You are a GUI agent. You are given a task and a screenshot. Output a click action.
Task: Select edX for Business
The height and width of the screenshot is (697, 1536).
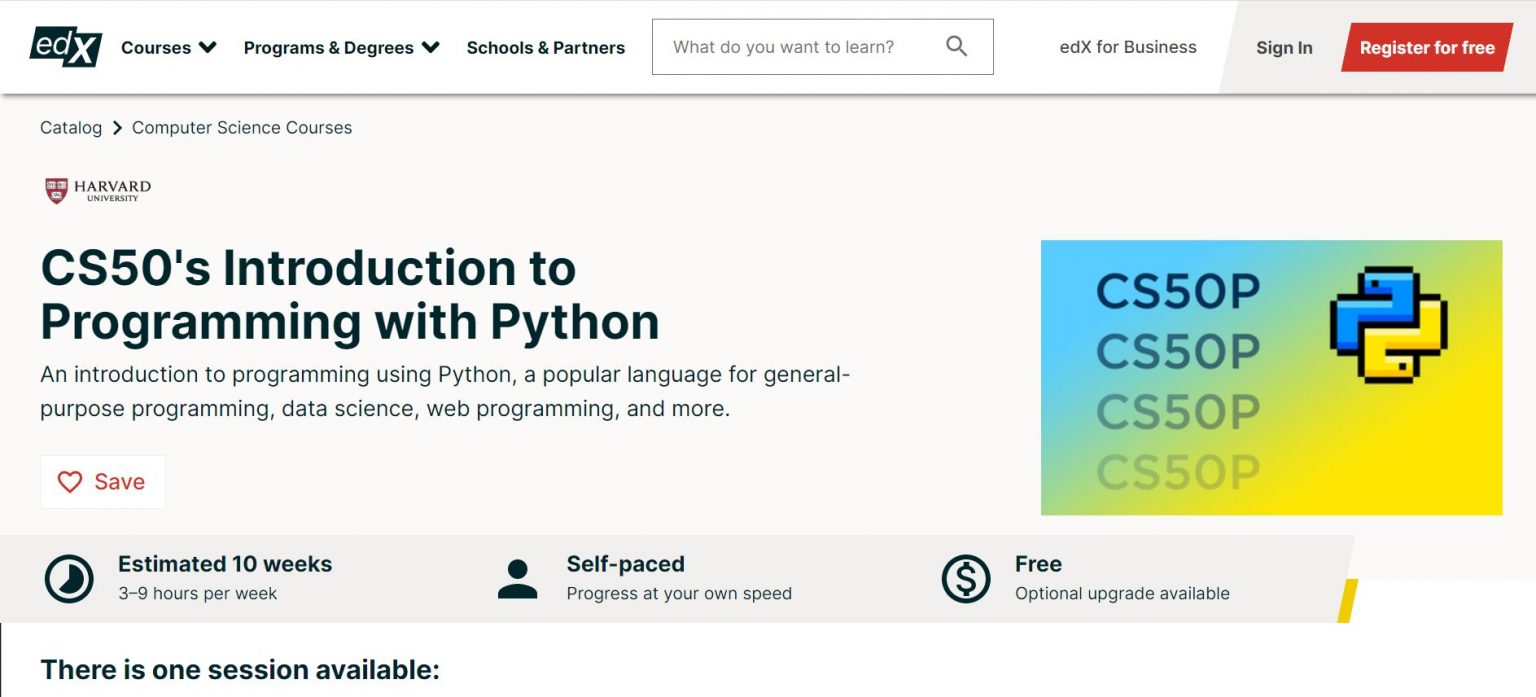(x=1127, y=46)
